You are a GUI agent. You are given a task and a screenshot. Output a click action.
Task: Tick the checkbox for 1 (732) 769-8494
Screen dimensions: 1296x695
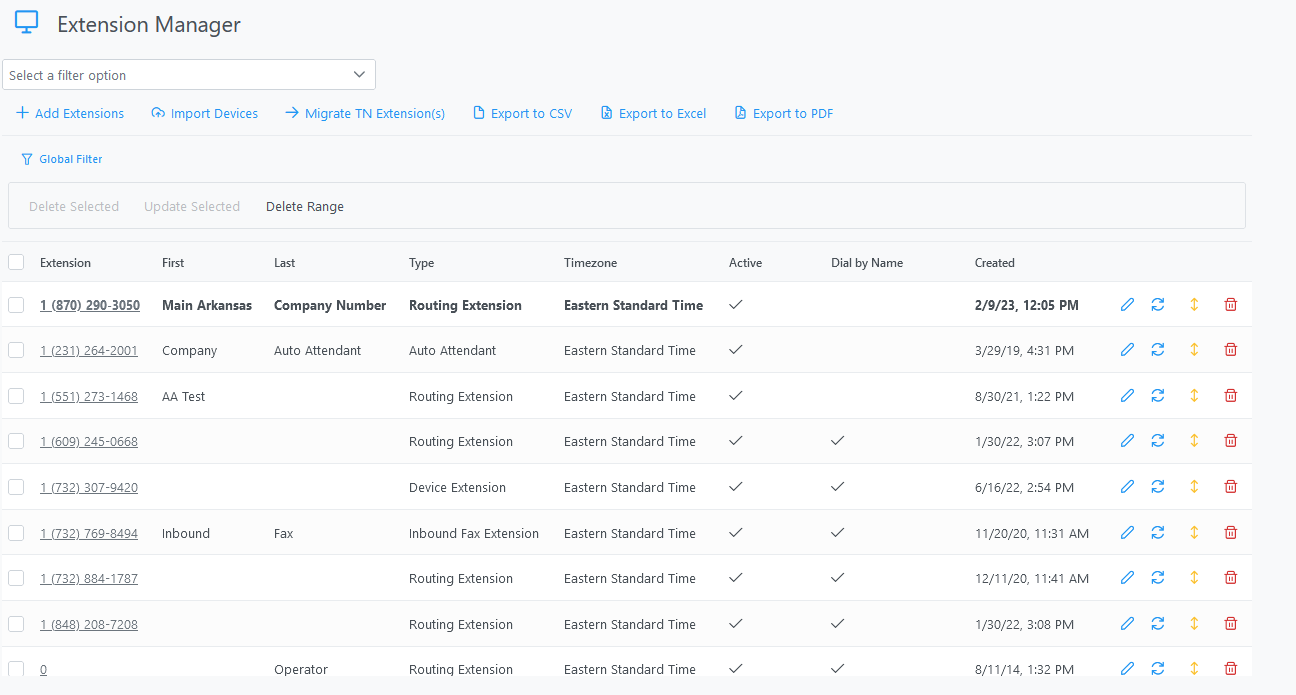click(x=16, y=533)
